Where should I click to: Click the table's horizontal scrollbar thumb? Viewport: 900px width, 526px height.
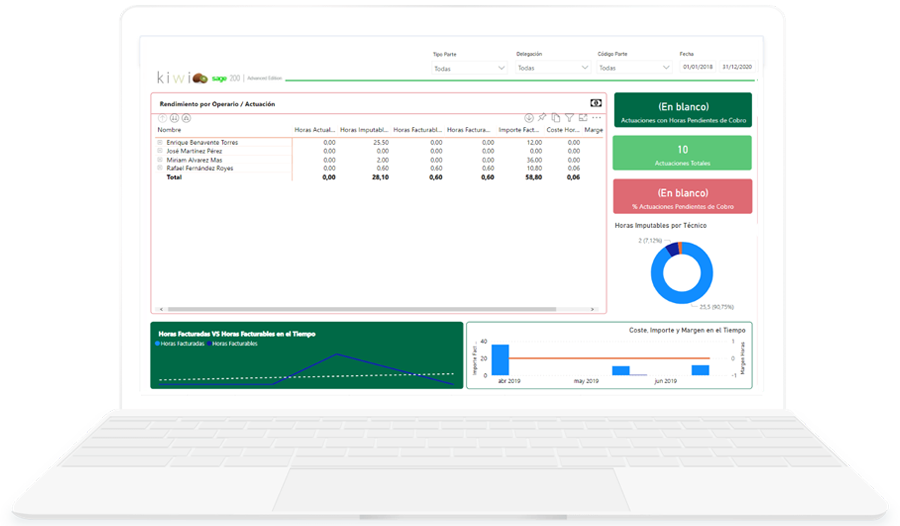[362, 309]
